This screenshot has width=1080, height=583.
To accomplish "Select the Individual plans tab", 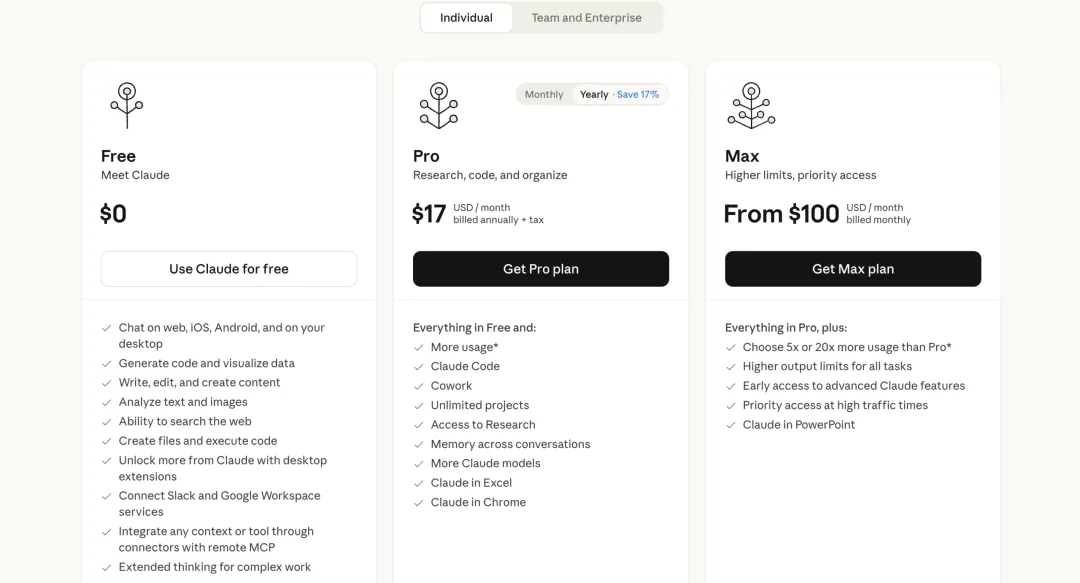I will click(466, 18).
